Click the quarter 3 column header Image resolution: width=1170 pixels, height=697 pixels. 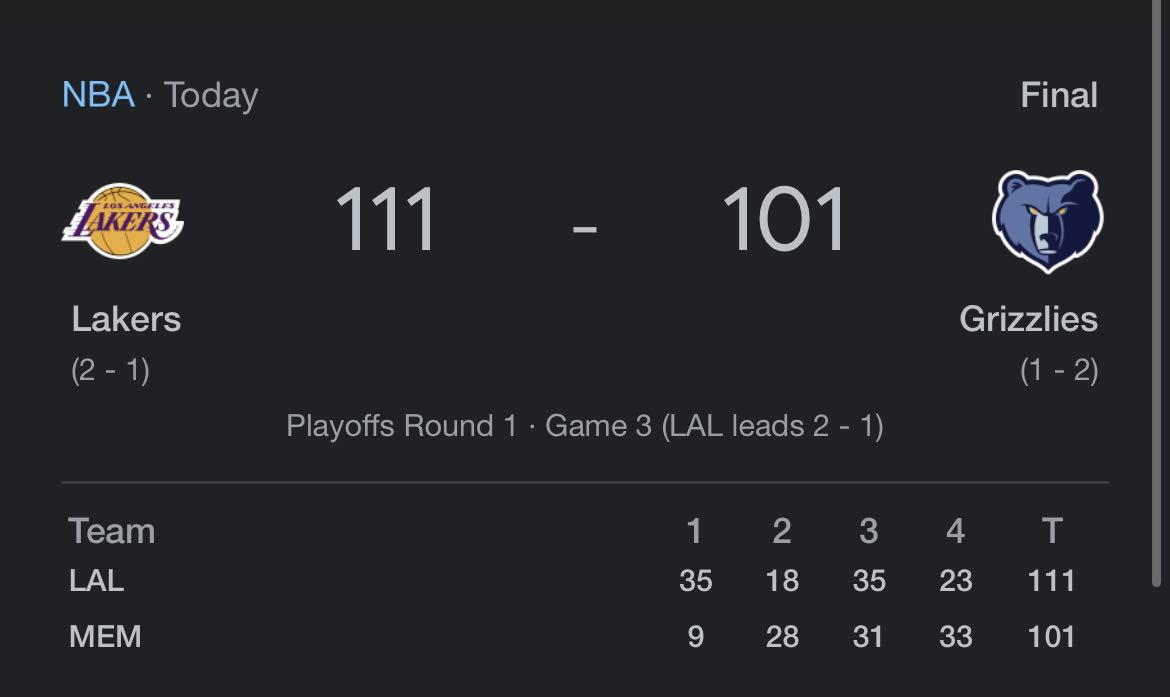pyautogui.click(x=869, y=531)
